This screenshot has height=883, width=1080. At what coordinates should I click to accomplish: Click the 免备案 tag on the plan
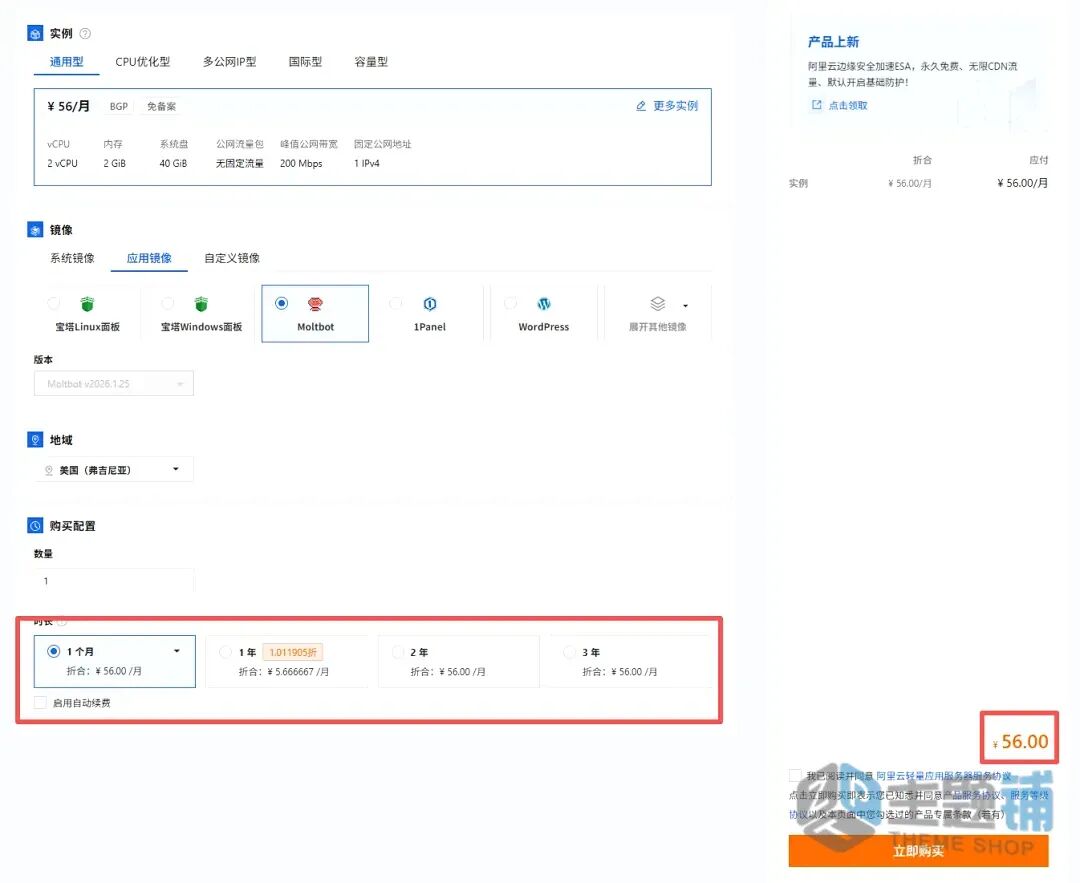(161, 107)
